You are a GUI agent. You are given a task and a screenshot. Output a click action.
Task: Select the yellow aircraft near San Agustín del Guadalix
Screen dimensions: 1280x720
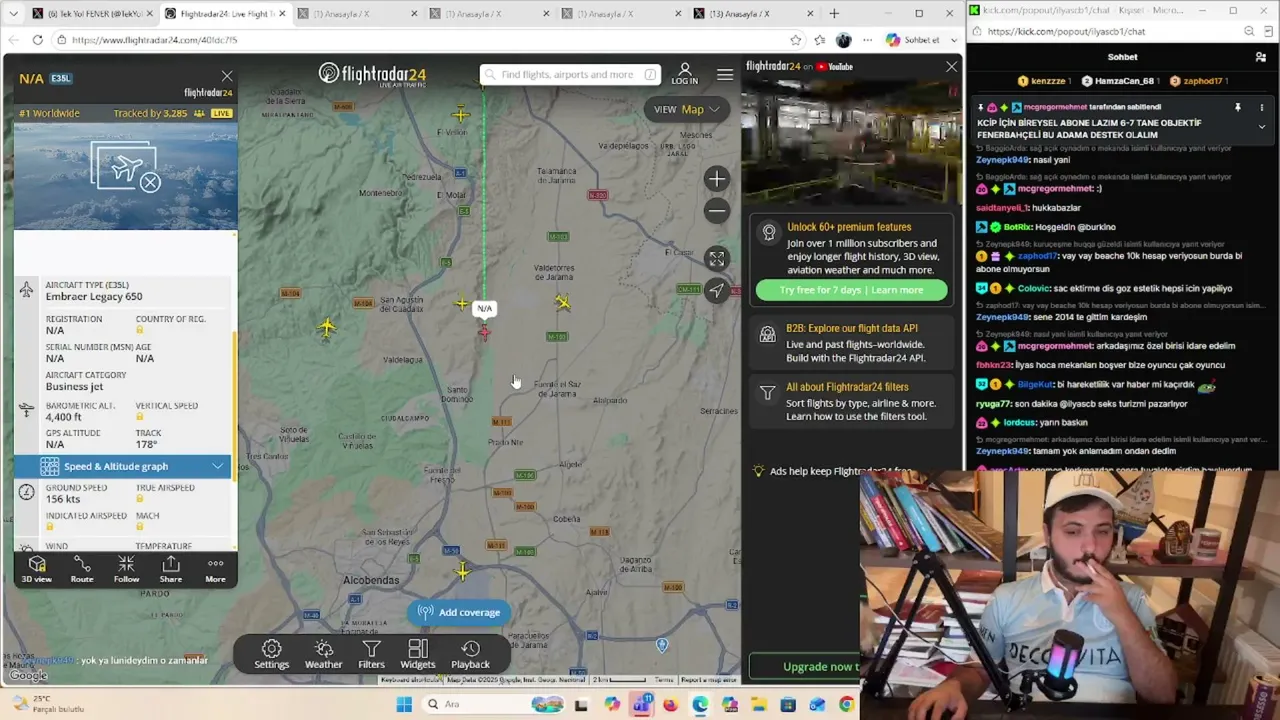(x=461, y=303)
